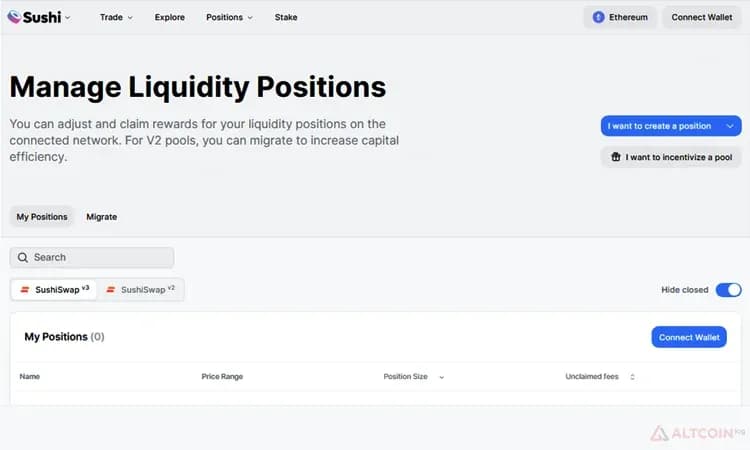Sort by Unclaimed fees arrows icon
The height and width of the screenshot is (450, 750).
(x=632, y=377)
